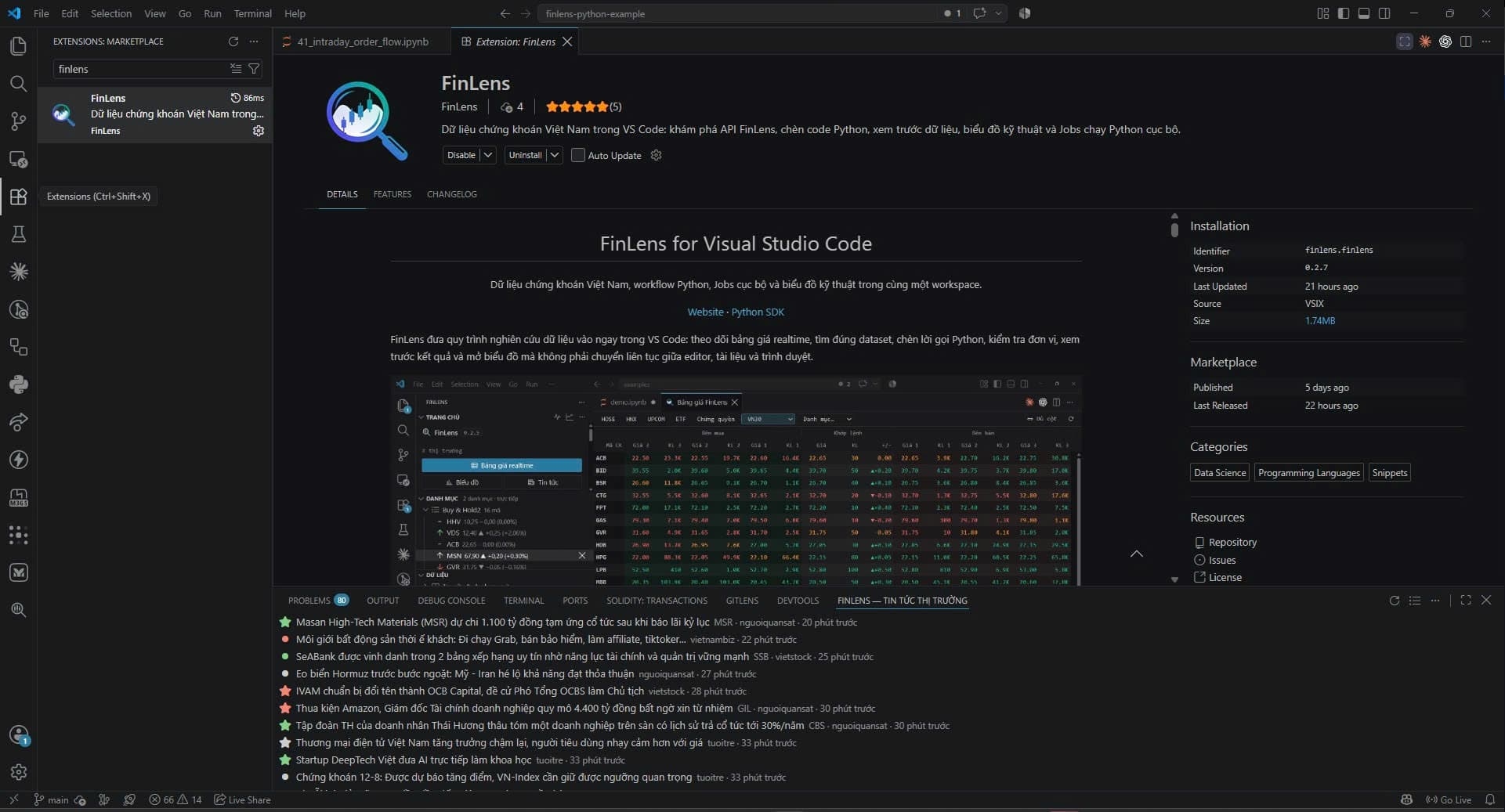
Task: Open Remote Explorer in activity bar
Action: coord(18,159)
